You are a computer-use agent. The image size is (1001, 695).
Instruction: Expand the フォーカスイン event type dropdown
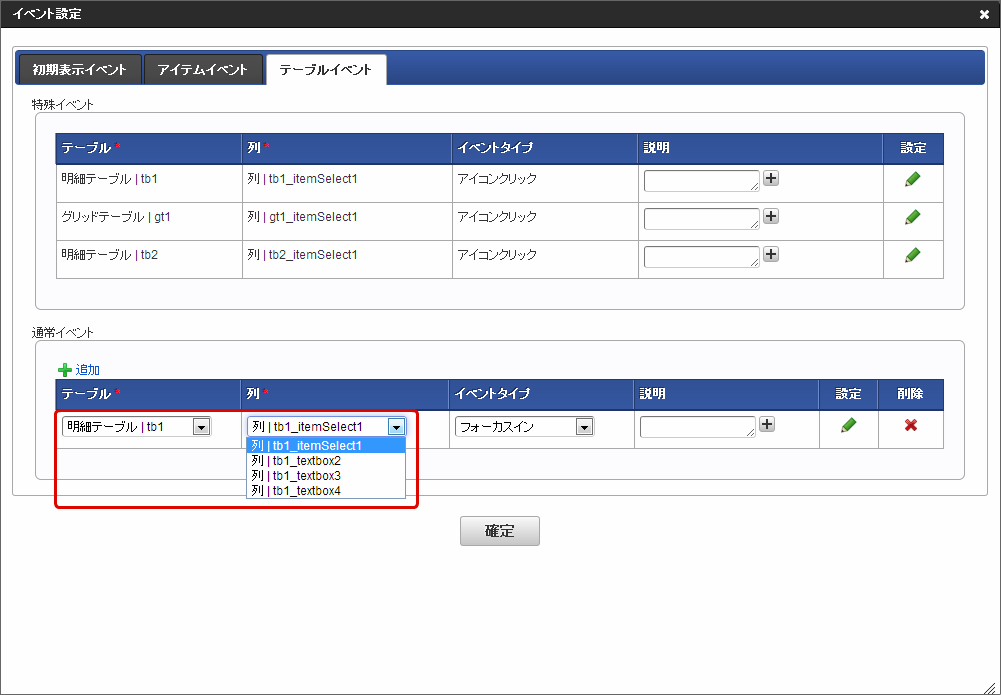point(524,427)
